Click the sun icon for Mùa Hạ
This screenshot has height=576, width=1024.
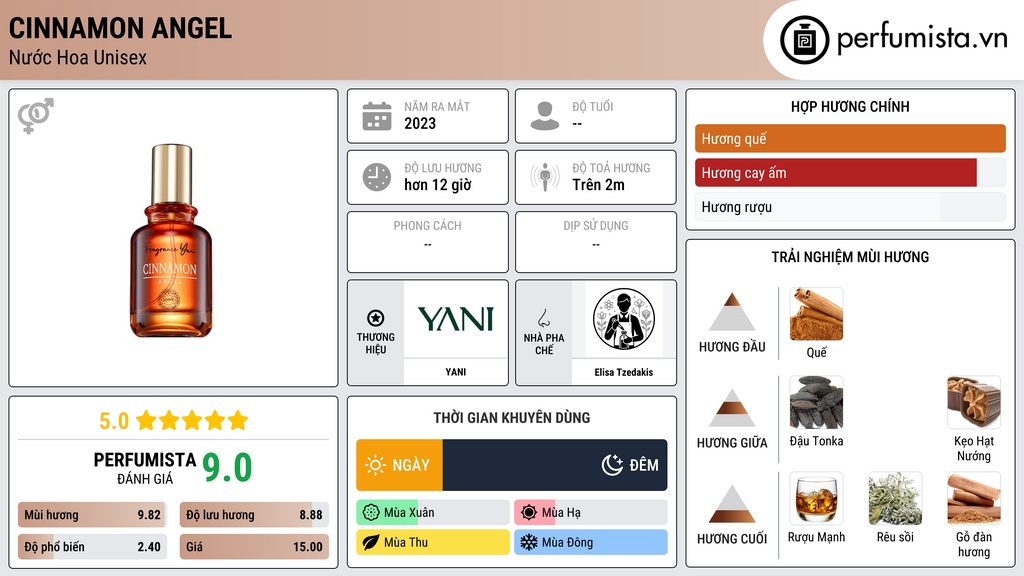[x=529, y=513]
